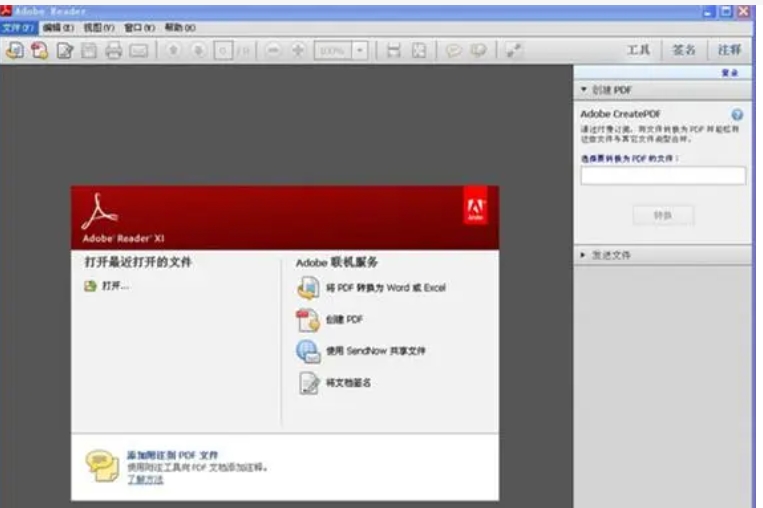Click 将 PDF 转换为 Word 或 Excel
Image resolution: width=763 pixels, height=508 pixels.
coord(386,288)
